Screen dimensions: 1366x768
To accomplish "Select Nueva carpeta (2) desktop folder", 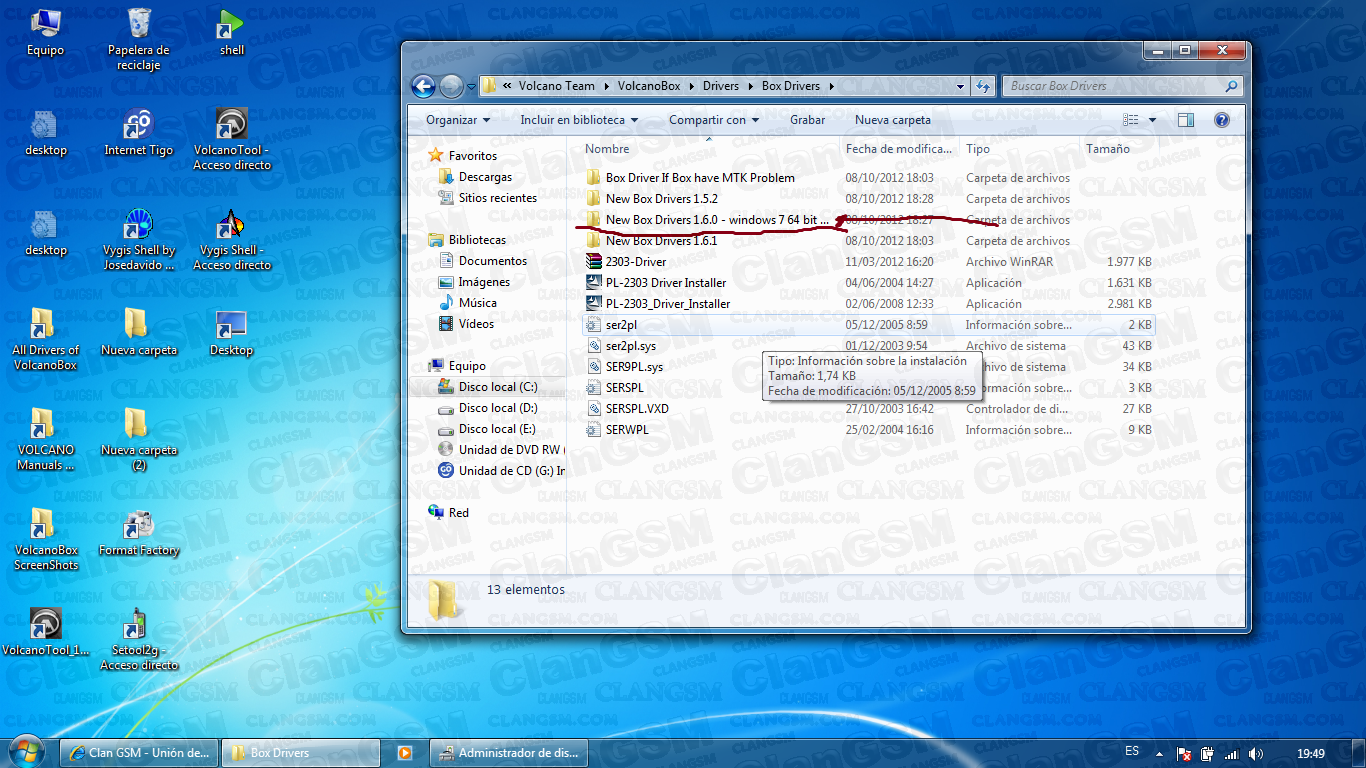I will click(x=139, y=439).
